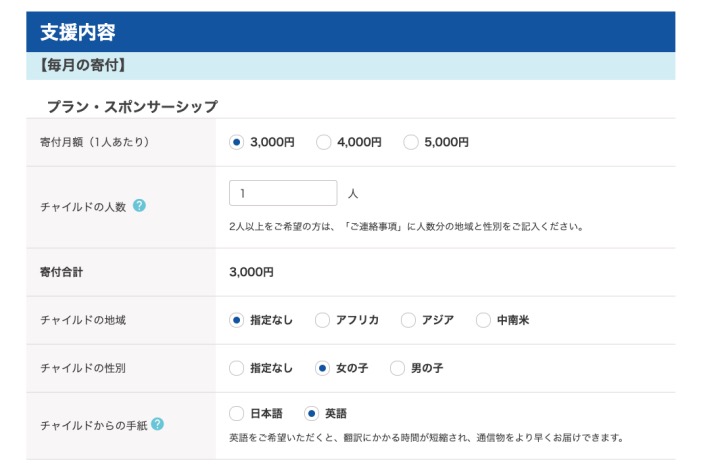
Task: Click the 寄付合計 total amount value
Action: 251,271
